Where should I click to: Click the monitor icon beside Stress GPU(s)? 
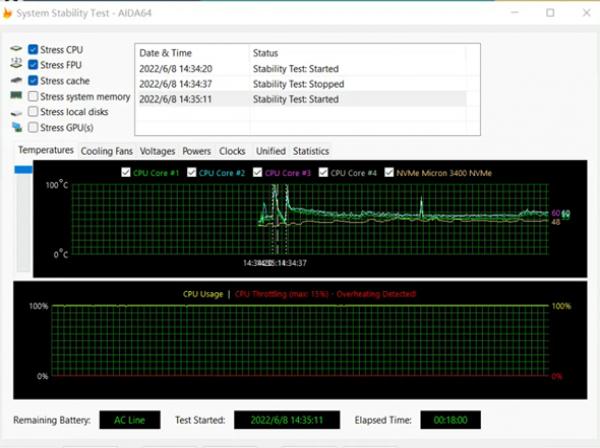pyautogui.click(x=17, y=127)
